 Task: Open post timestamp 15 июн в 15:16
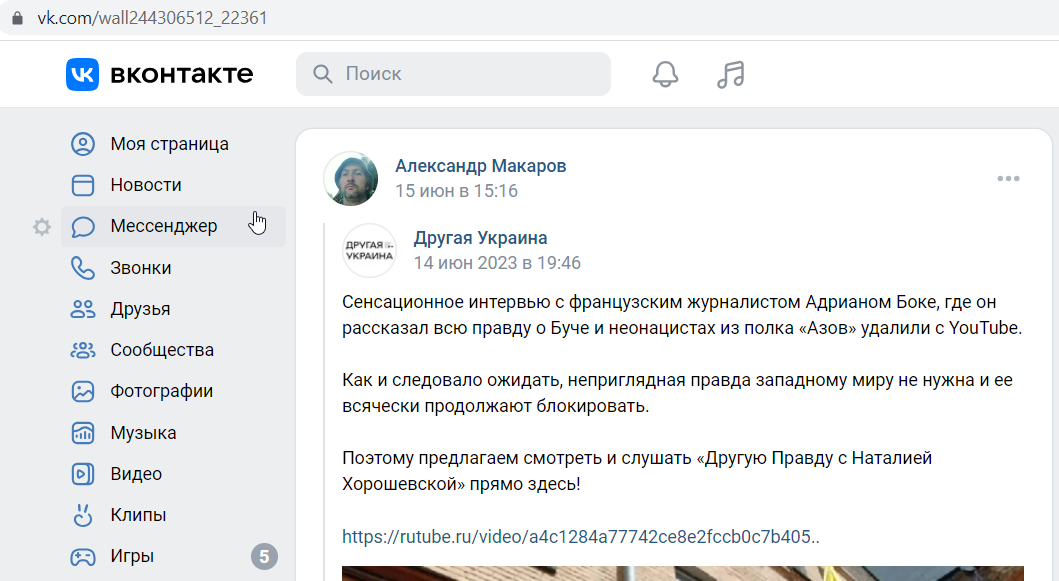tap(457, 191)
